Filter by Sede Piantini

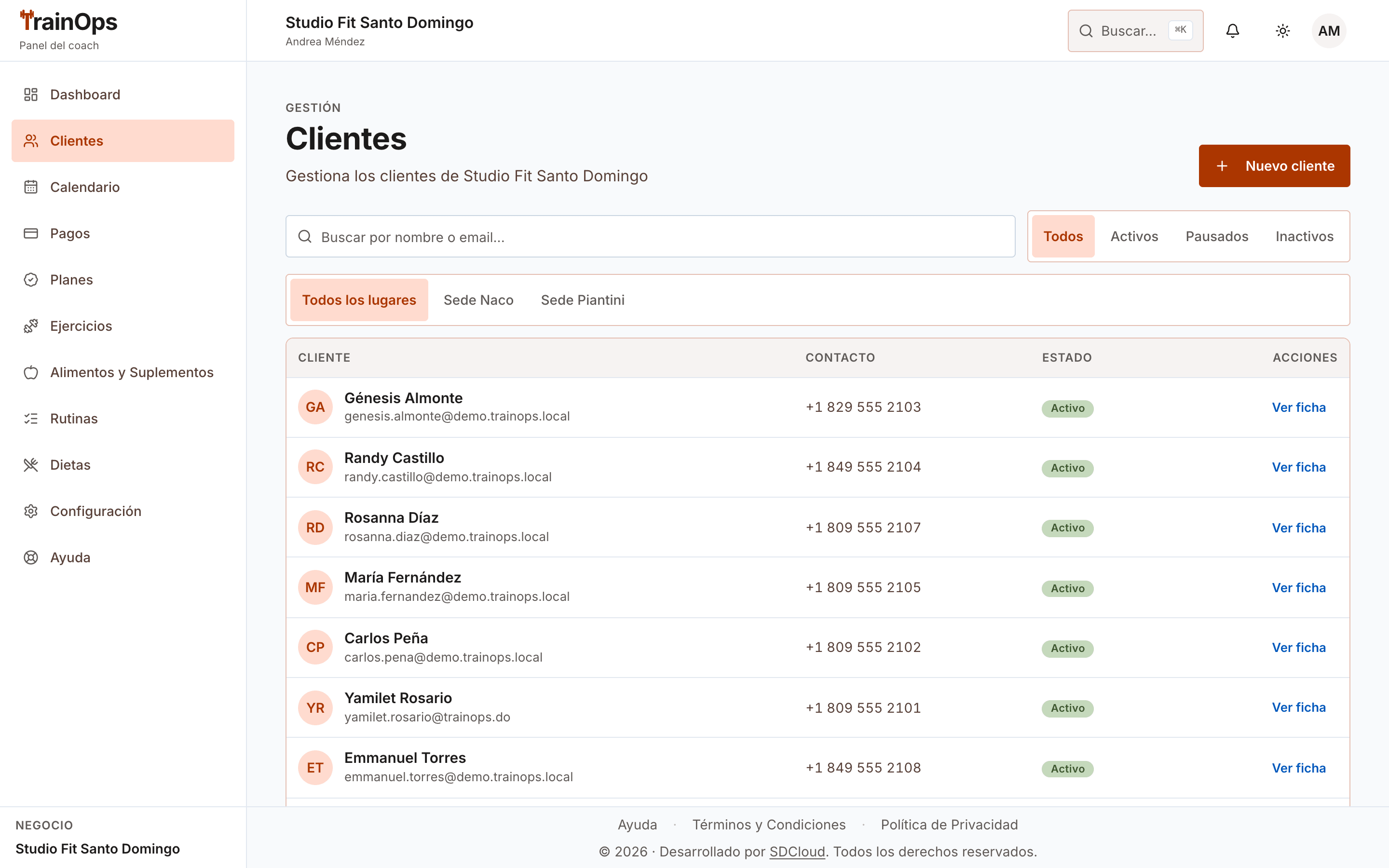(x=583, y=299)
